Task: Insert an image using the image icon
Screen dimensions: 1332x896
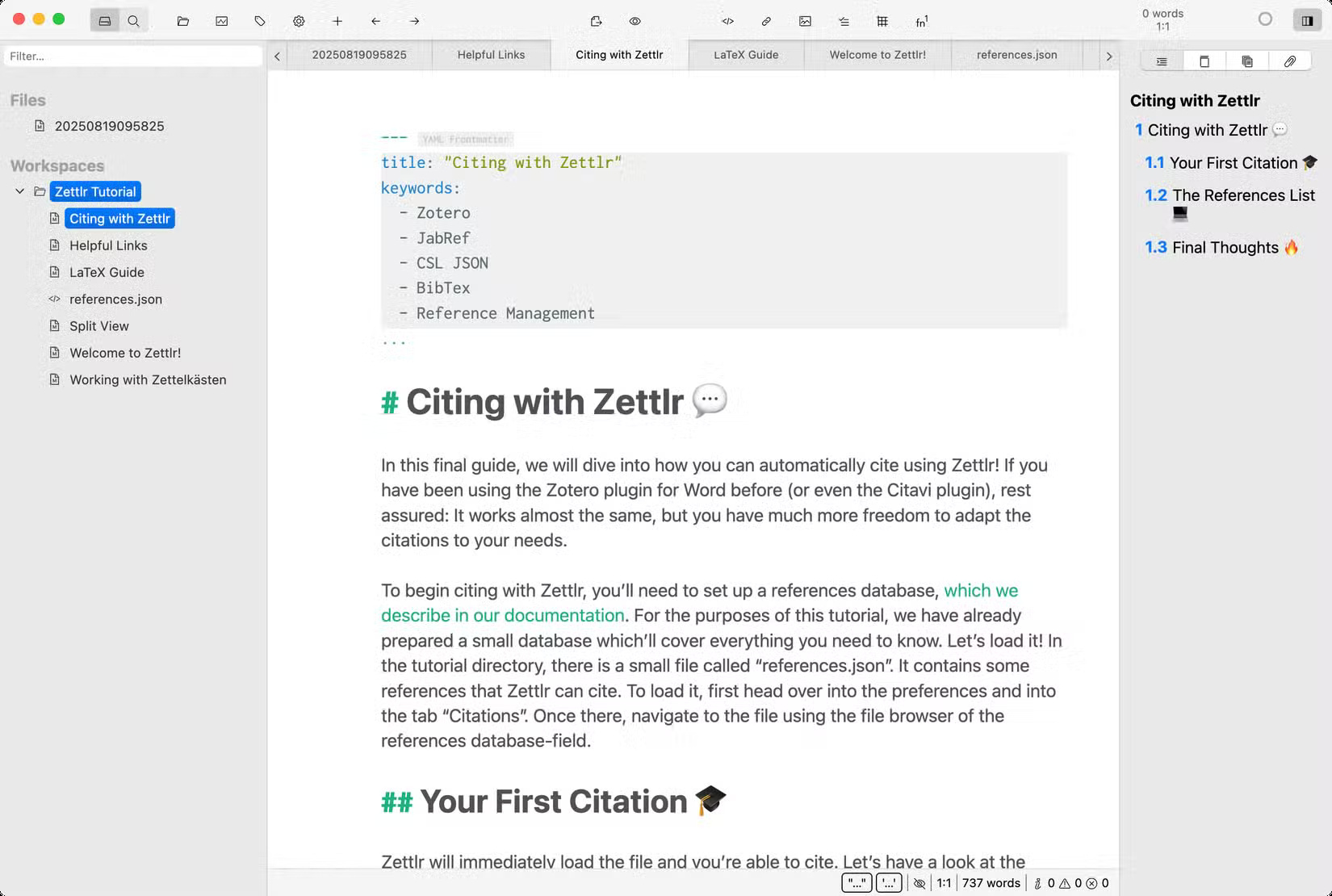Action: 805,21
